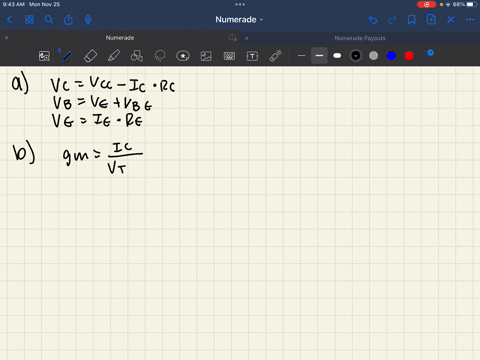Pick the blue pen color
This screenshot has width=480, height=360.
coord(391,56)
